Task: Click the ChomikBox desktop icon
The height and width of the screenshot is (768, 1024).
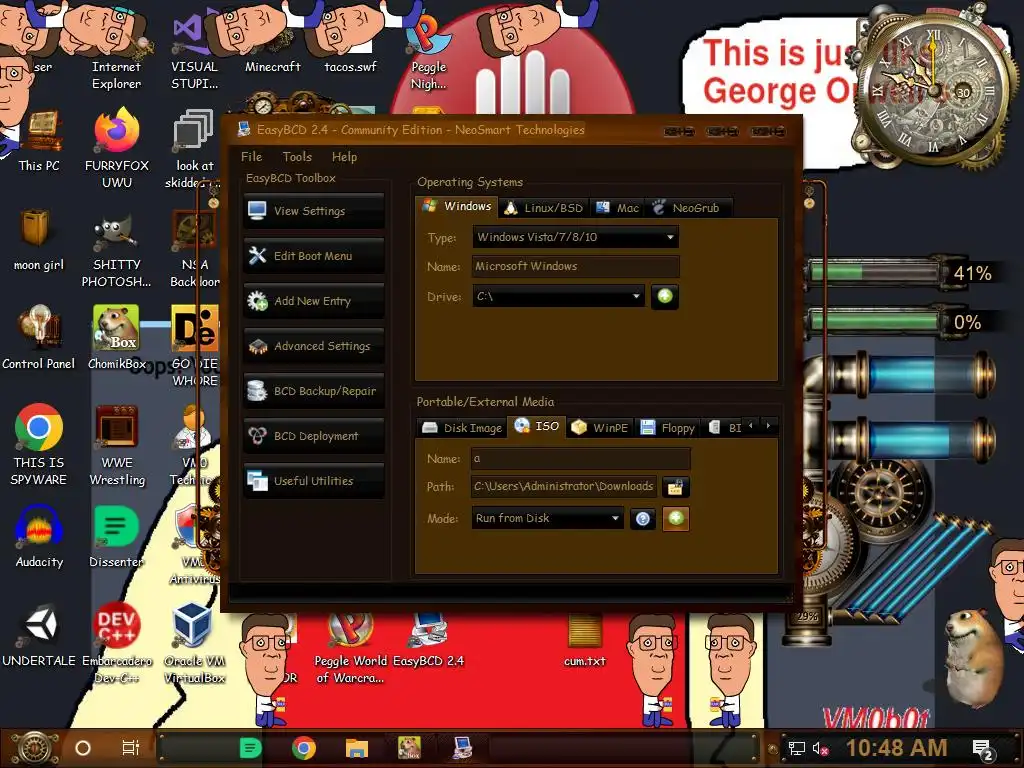Action: [116, 338]
